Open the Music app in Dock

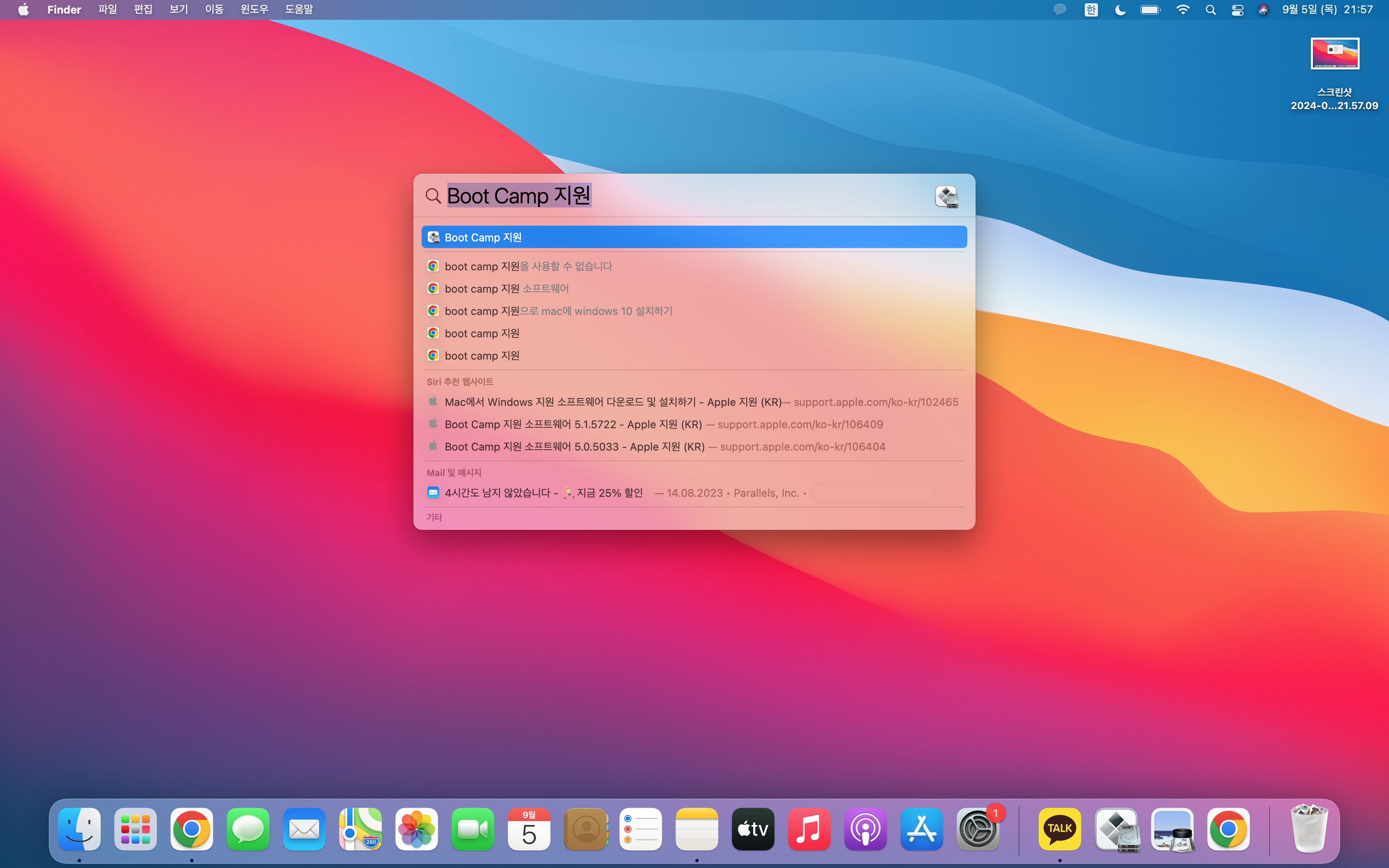click(x=809, y=829)
